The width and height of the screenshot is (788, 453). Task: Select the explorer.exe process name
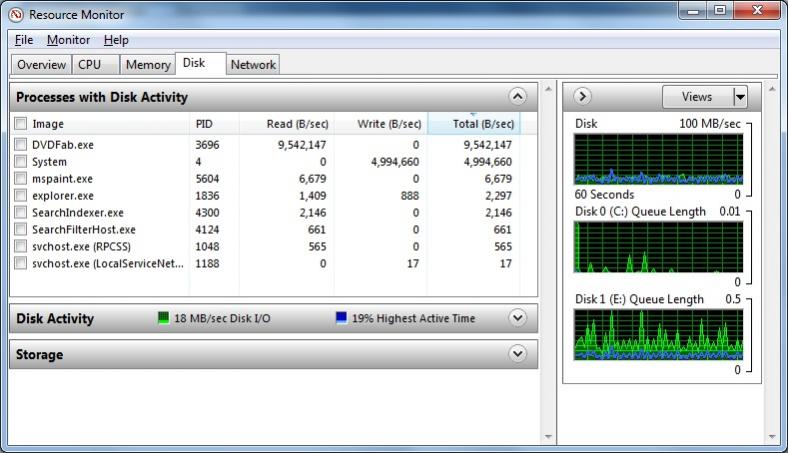click(63, 196)
